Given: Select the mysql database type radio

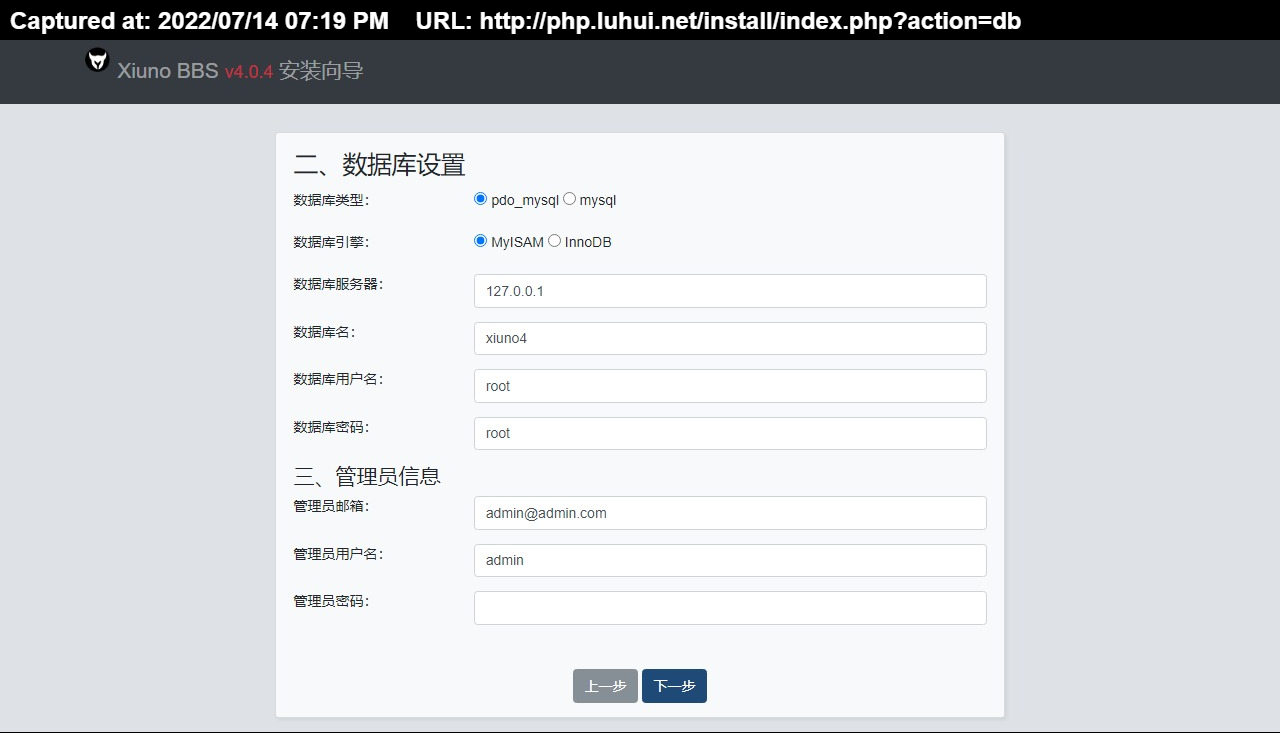Looking at the screenshot, I should [570, 199].
